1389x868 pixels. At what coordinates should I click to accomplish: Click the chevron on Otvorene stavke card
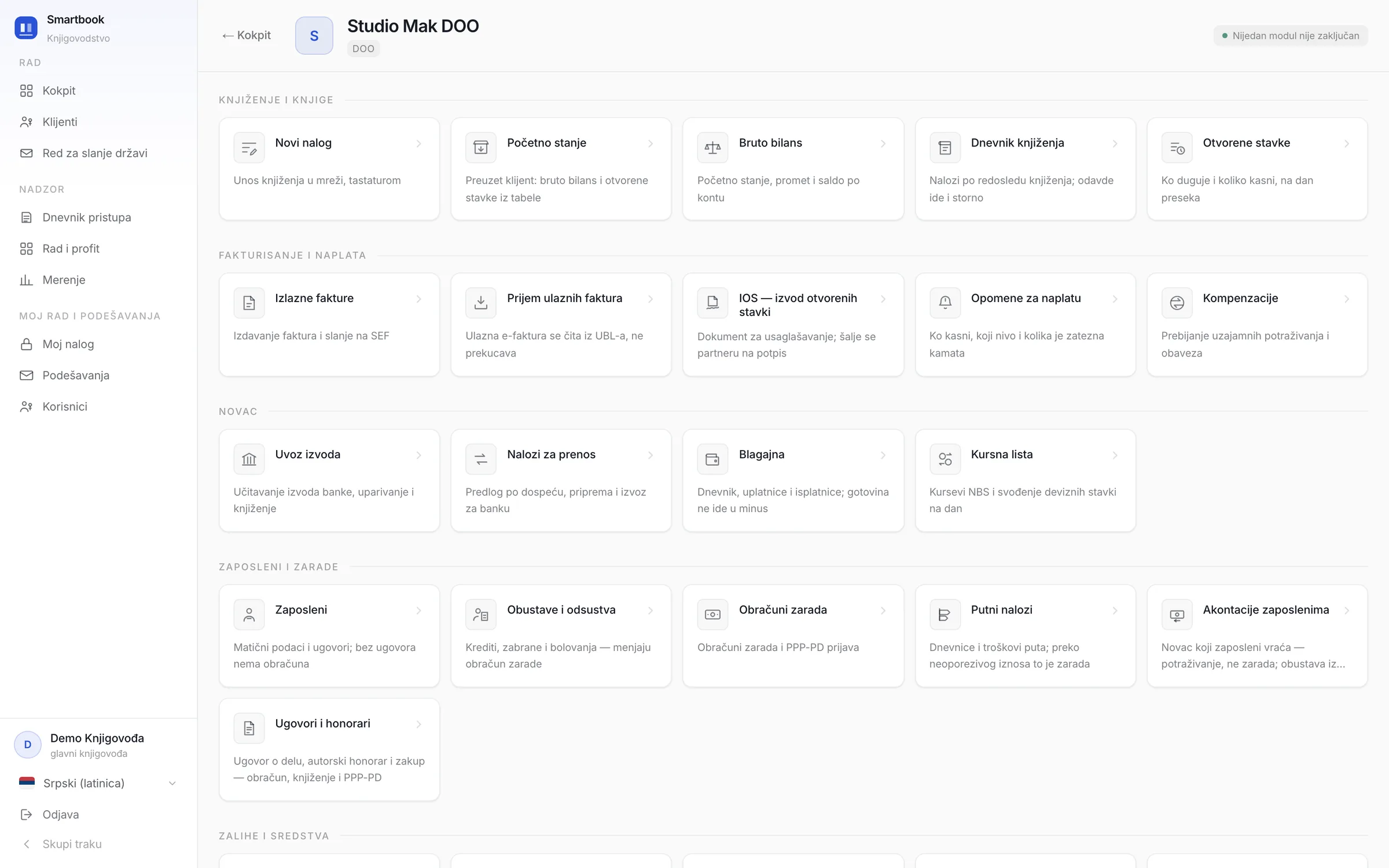pyautogui.click(x=1347, y=144)
